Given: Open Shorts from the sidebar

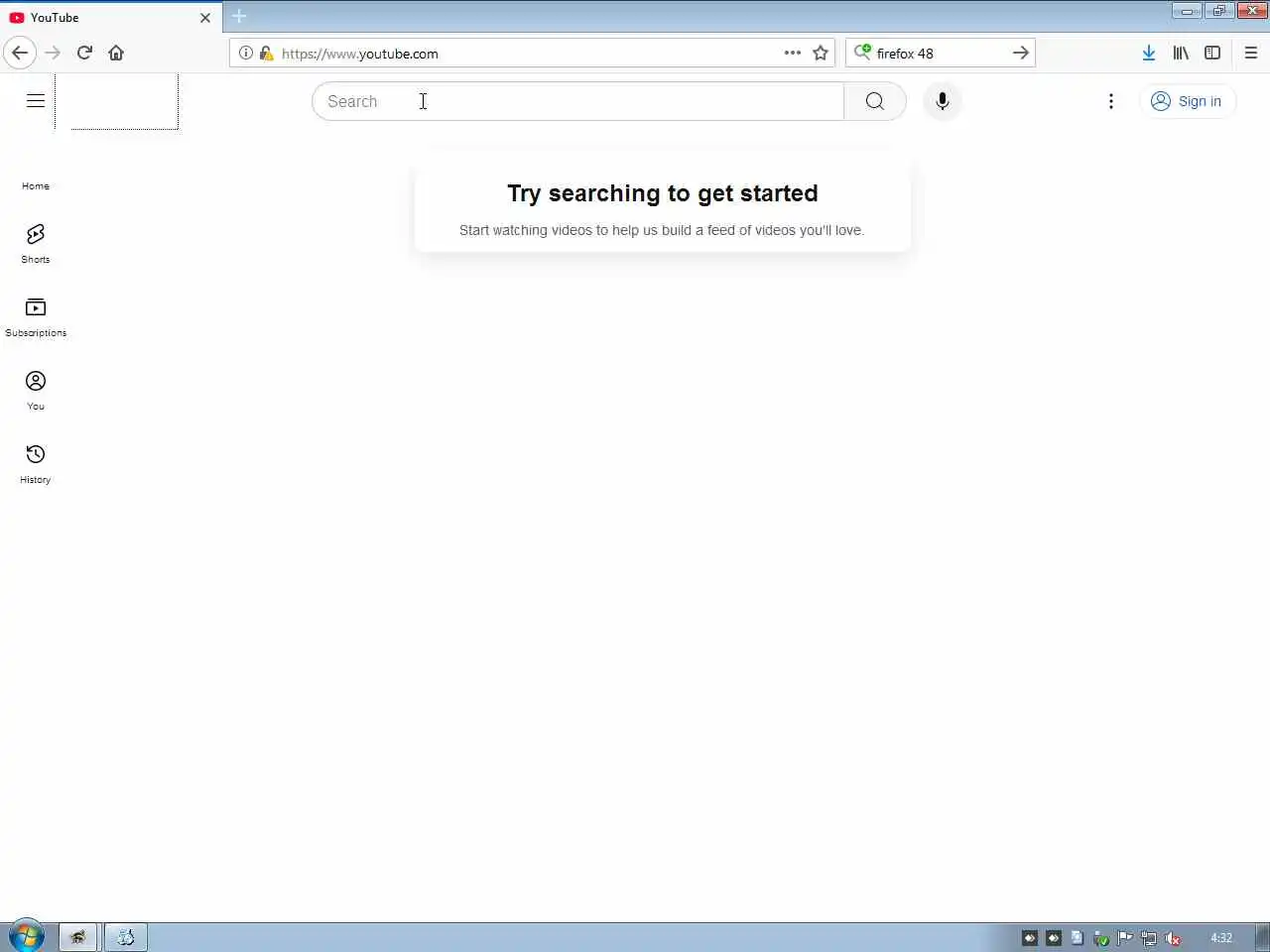Looking at the screenshot, I should pos(36,244).
